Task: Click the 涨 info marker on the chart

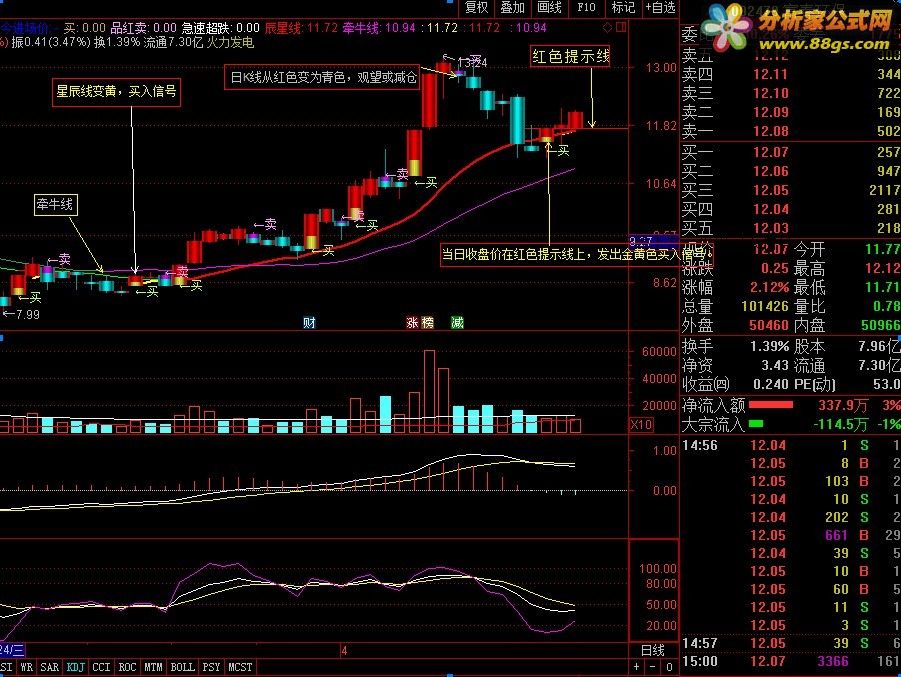Action: [x=412, y=322]
